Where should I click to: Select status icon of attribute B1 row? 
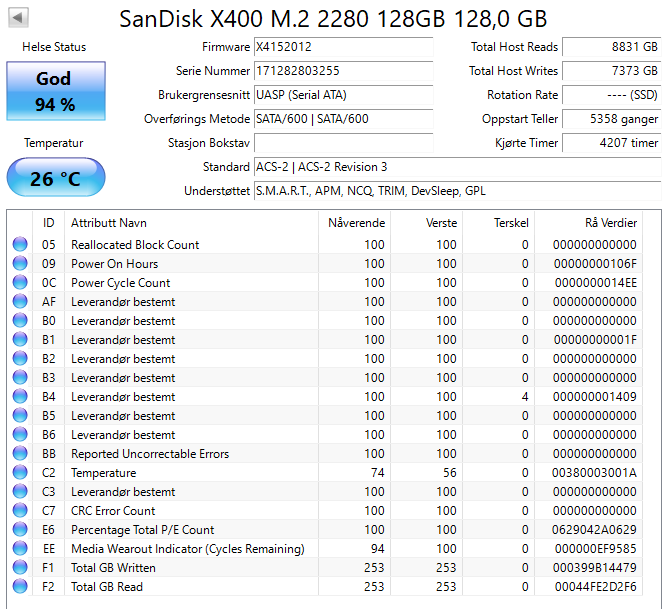click(20, 339)
